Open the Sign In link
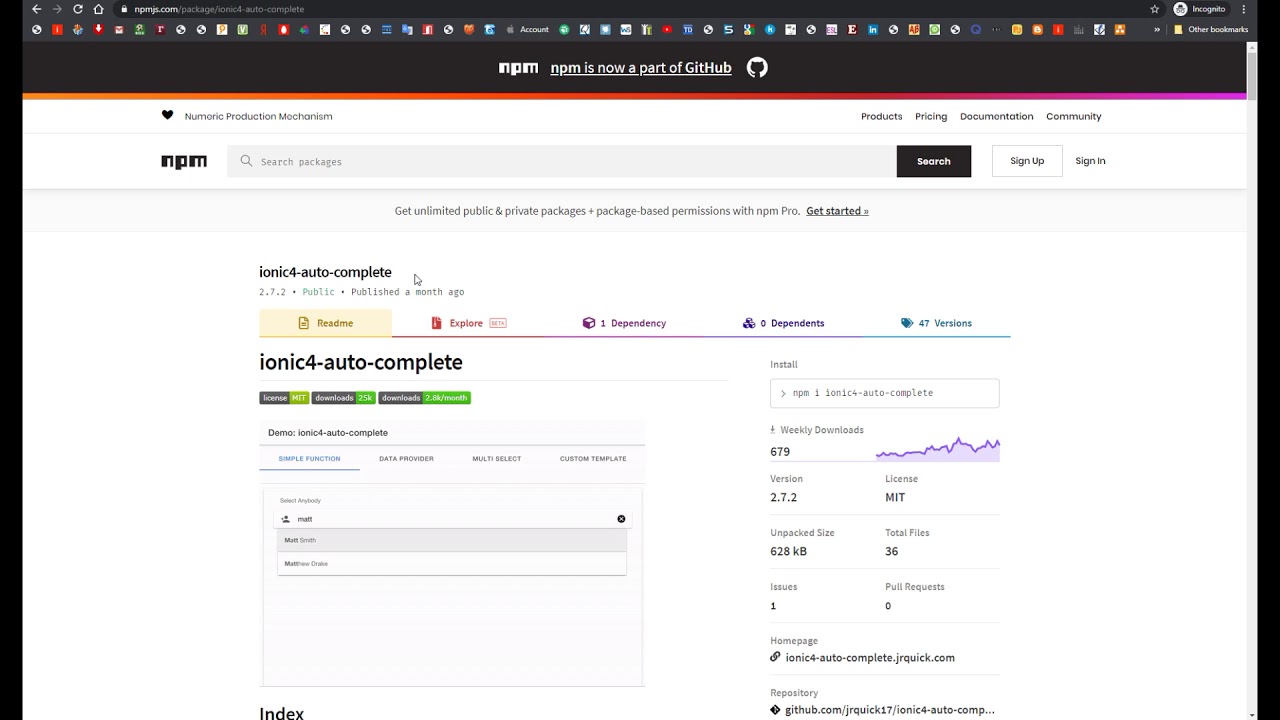The width and height of the screenshot is (1280, 720). point(1090,161)
